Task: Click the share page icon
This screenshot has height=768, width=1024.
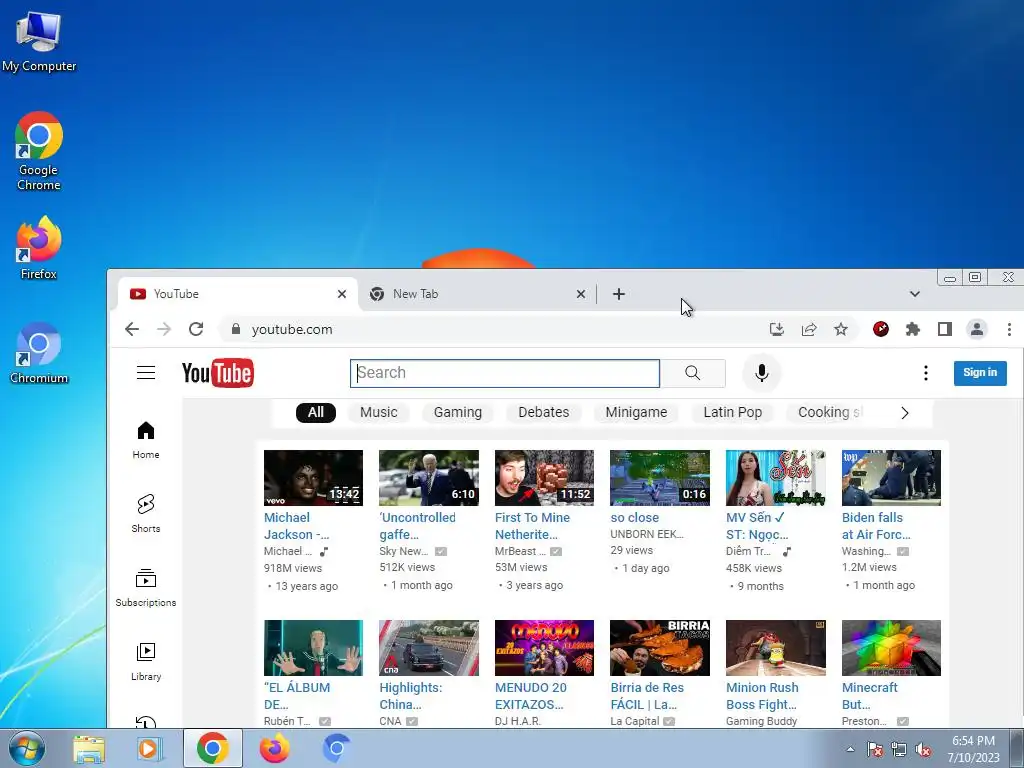Action: [x=809, y=329]
